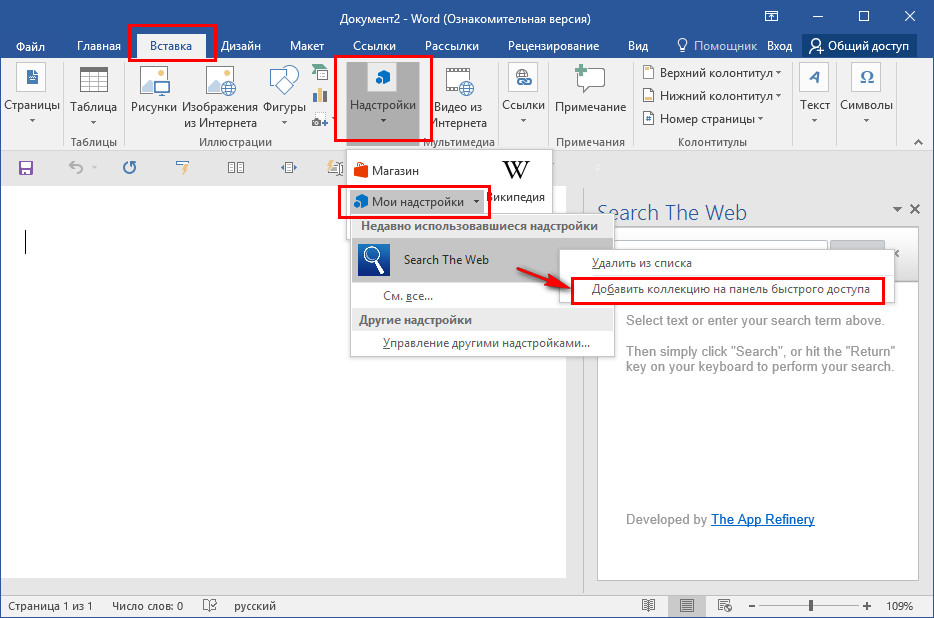Insert a chart from Illustrations group

[320, 95]
